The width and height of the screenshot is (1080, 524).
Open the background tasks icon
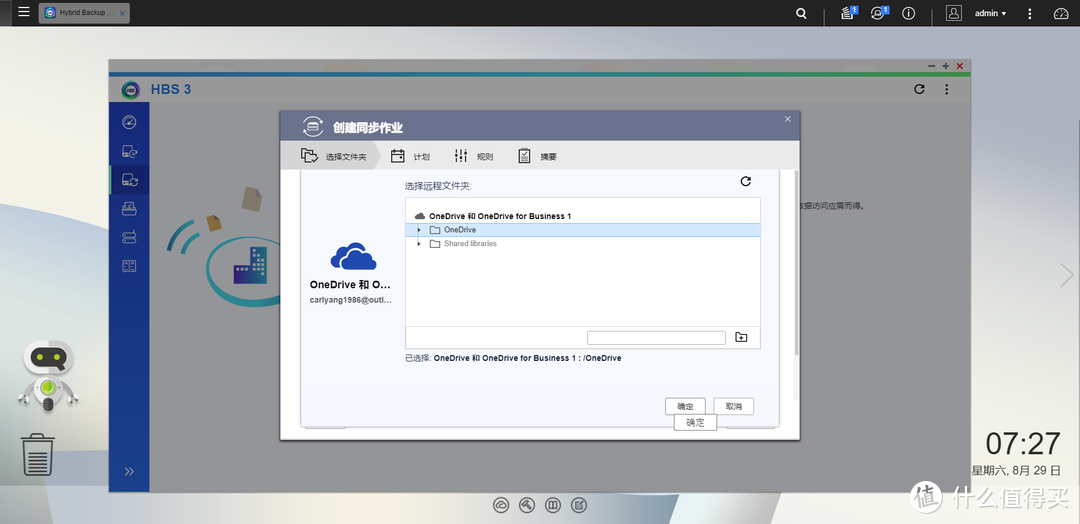[x=848, y=13]
